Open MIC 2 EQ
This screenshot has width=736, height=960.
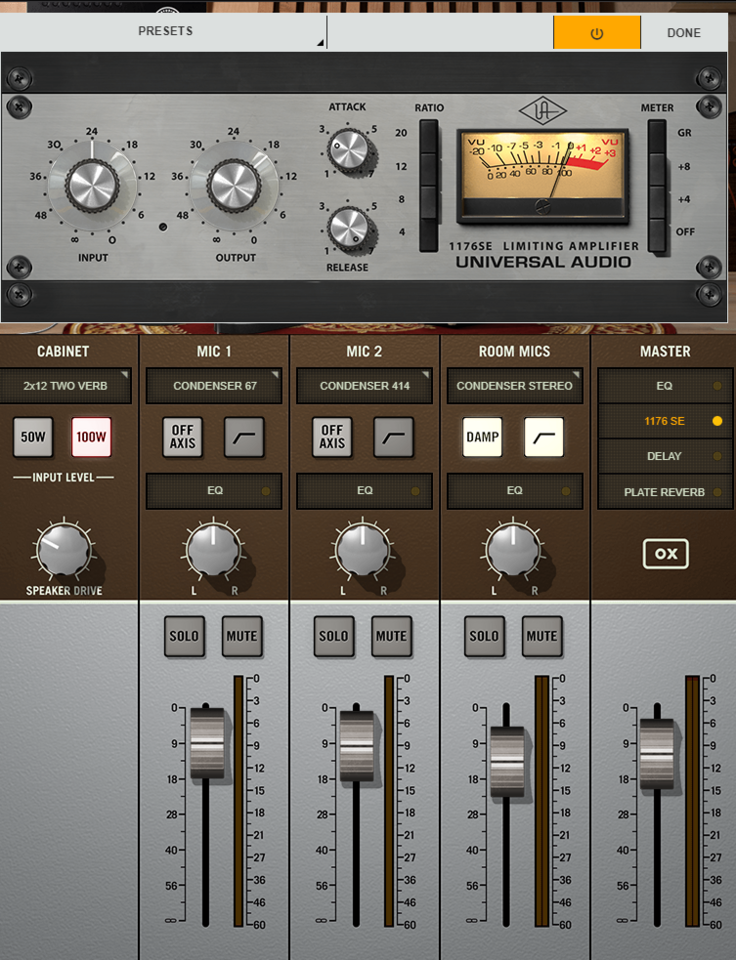click(364, 490)
